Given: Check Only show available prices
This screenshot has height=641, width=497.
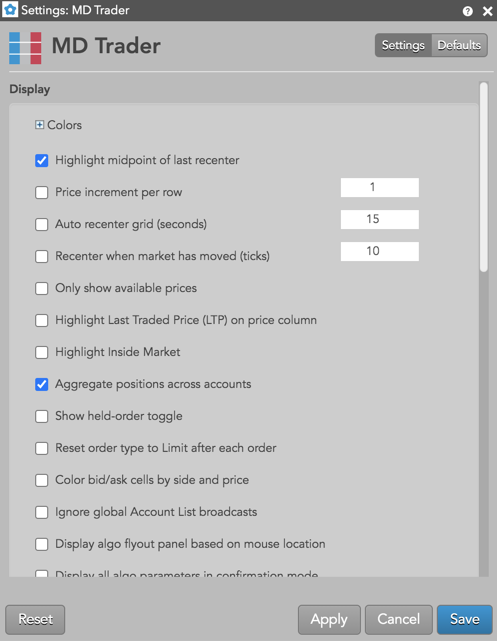Looking at the screenshot, I should [x=42, y=288].
